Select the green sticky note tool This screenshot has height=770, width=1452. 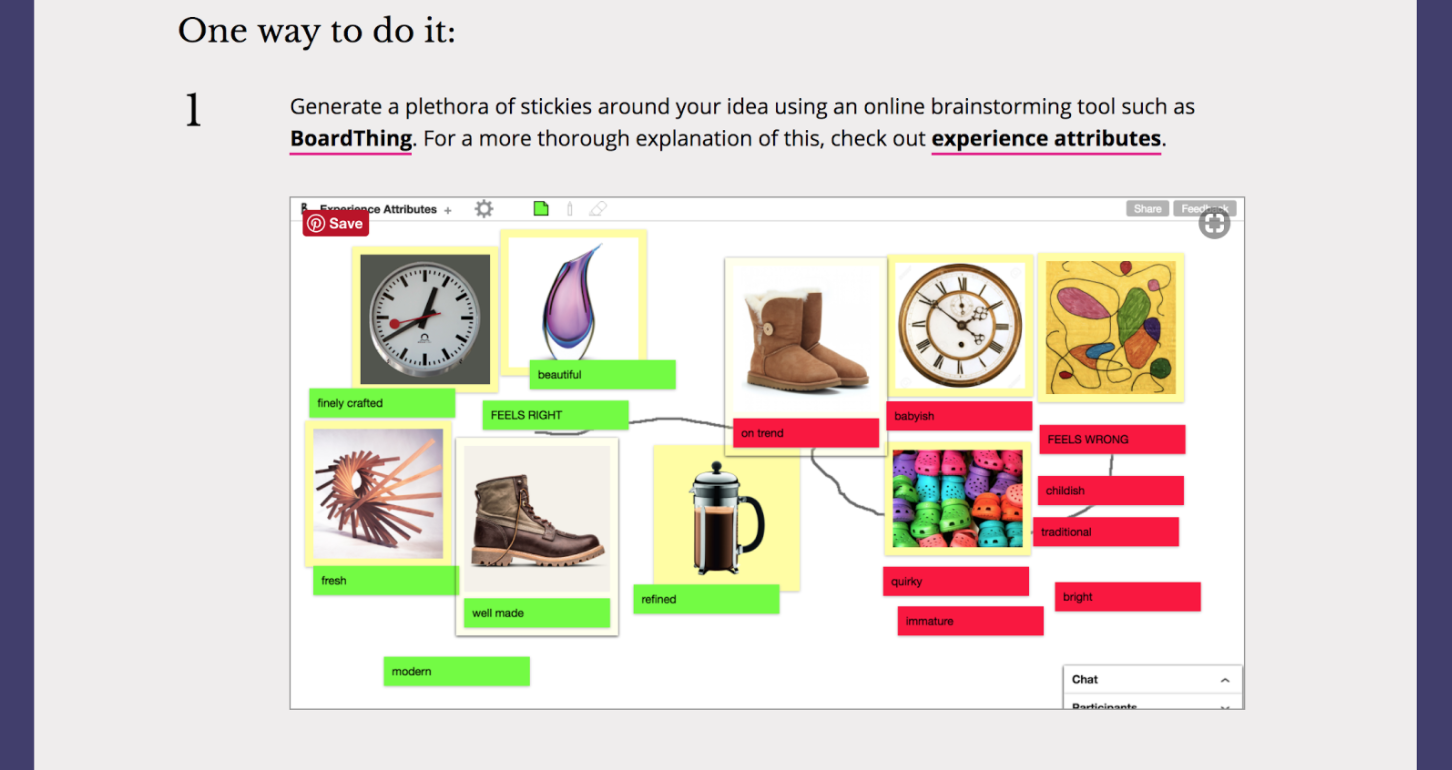(x=541, y=209)
